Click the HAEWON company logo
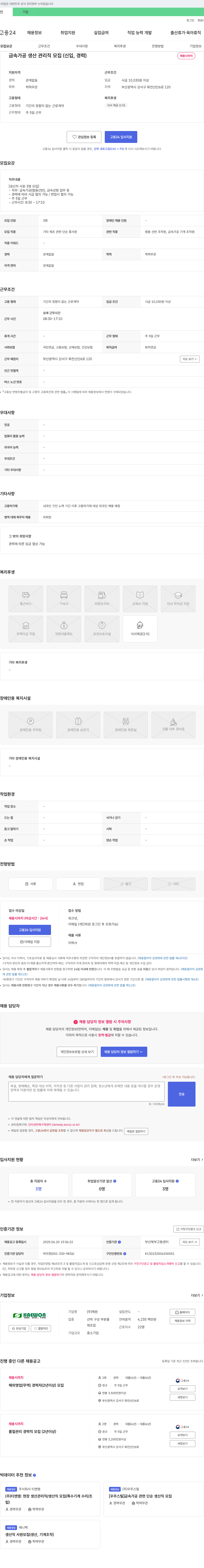 [x=29, y=1315]
